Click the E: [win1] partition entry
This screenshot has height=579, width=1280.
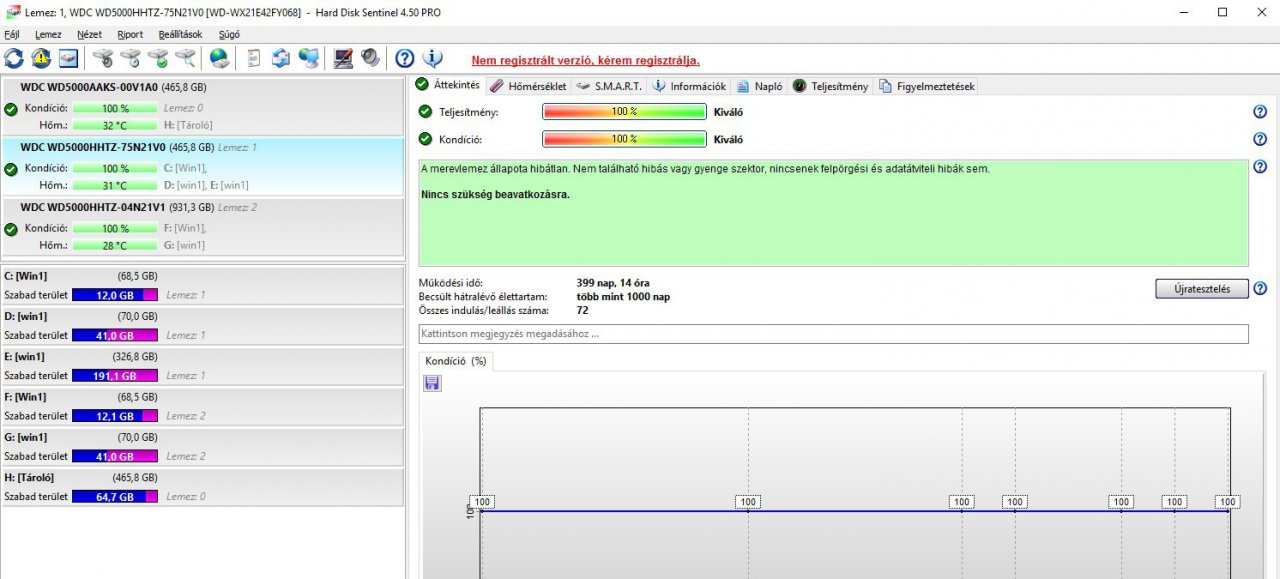click(203, 366)
